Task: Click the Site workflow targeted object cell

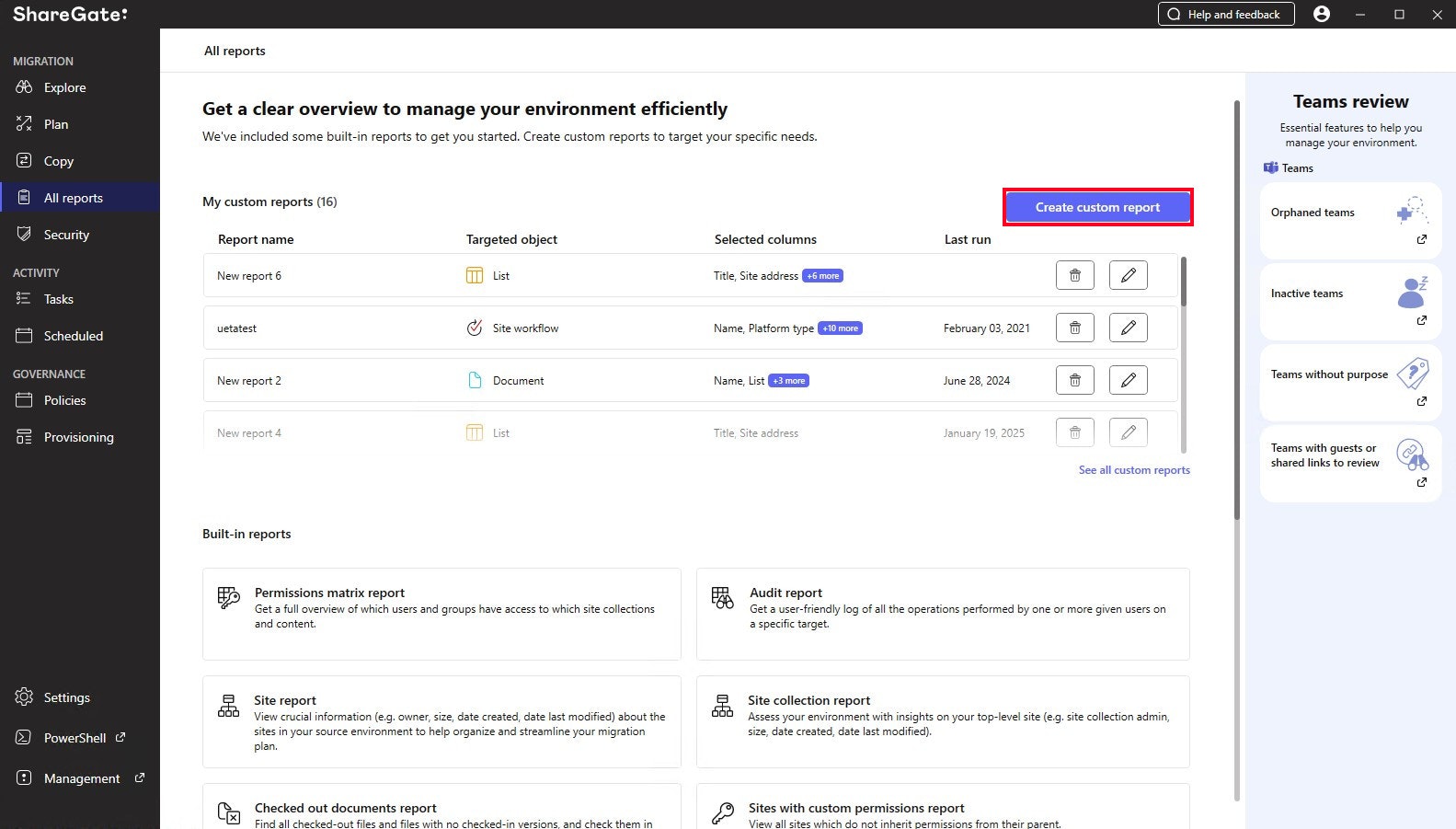Action: tap(512, 328)
